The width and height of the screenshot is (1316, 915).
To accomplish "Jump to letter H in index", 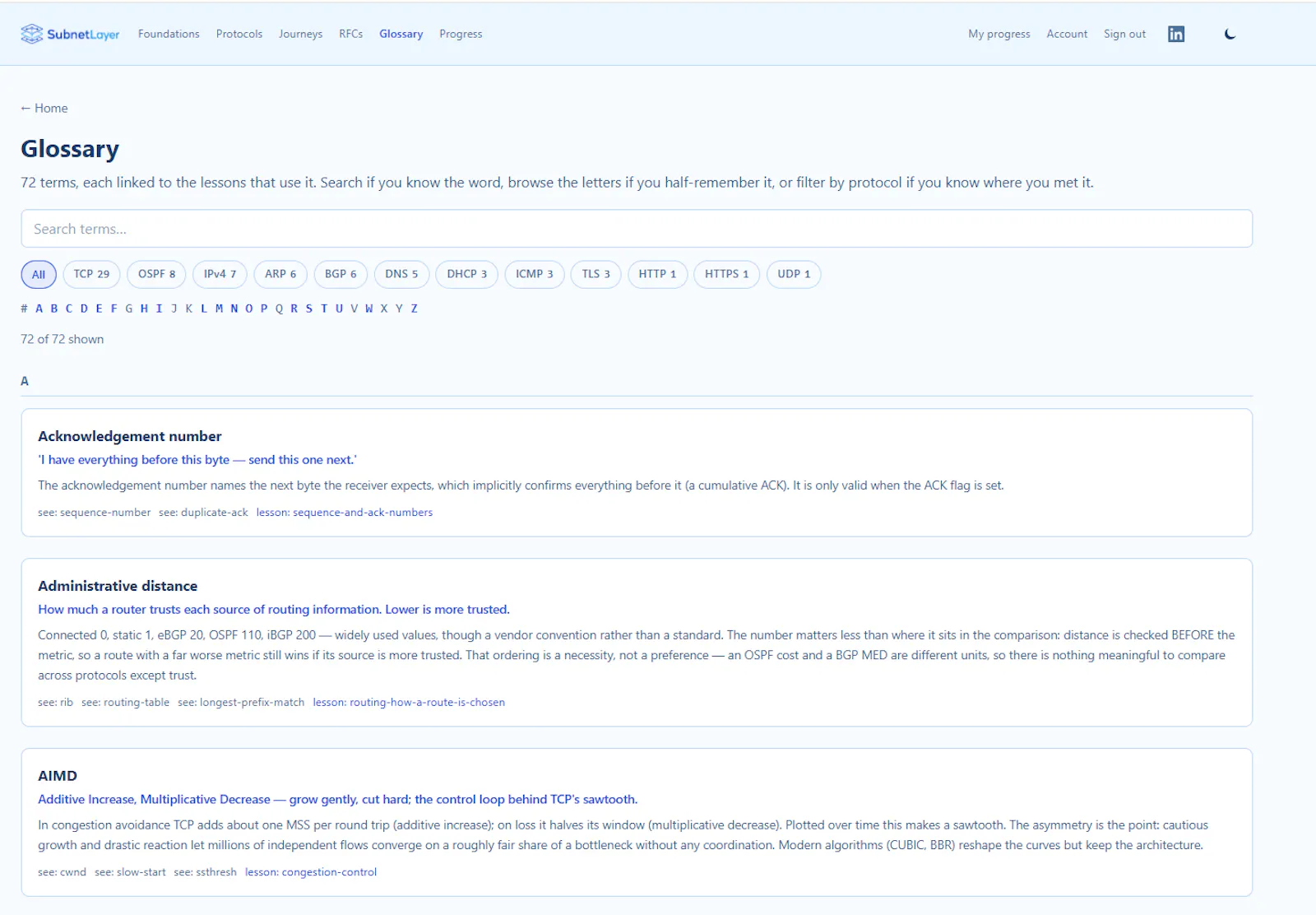I will click(x=144, y=309).
